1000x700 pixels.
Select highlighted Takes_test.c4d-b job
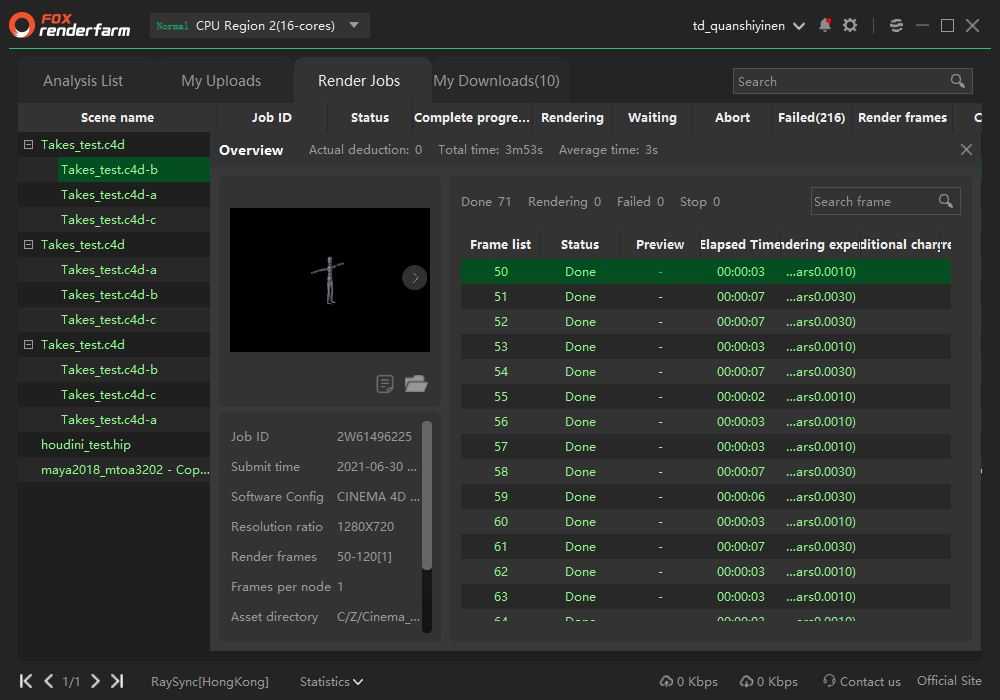coord(134,170)
